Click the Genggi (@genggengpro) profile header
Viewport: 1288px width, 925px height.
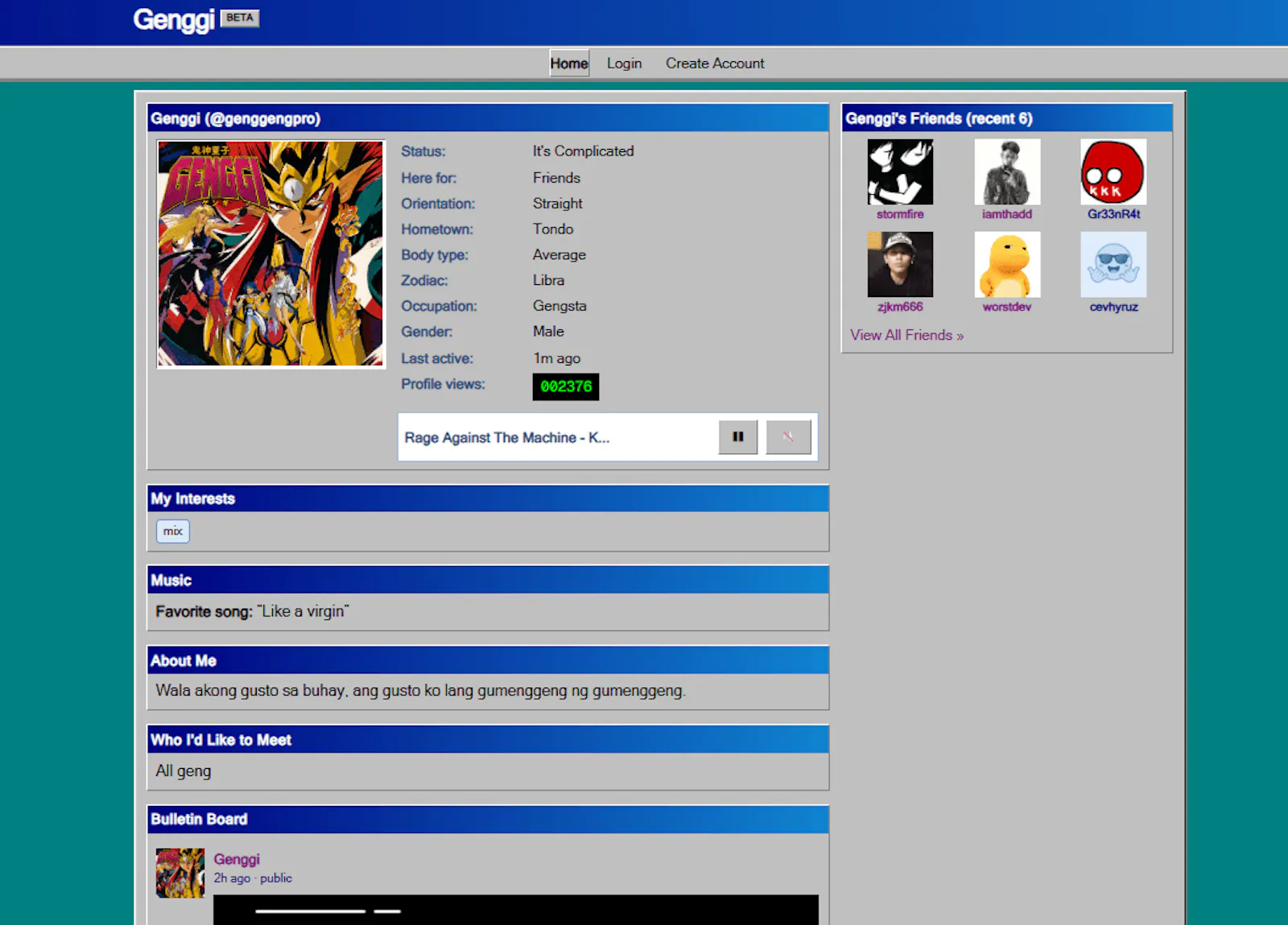click(x=488, y=118)
